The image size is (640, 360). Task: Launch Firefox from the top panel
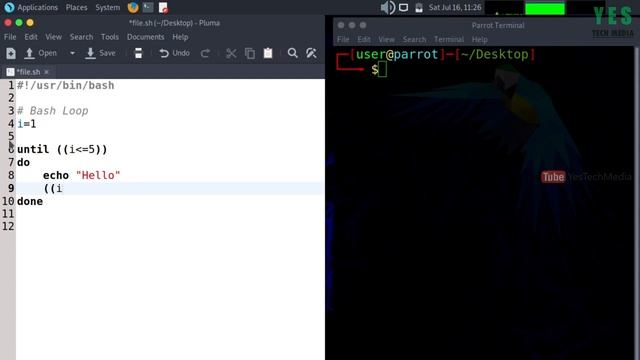[133, 7]
